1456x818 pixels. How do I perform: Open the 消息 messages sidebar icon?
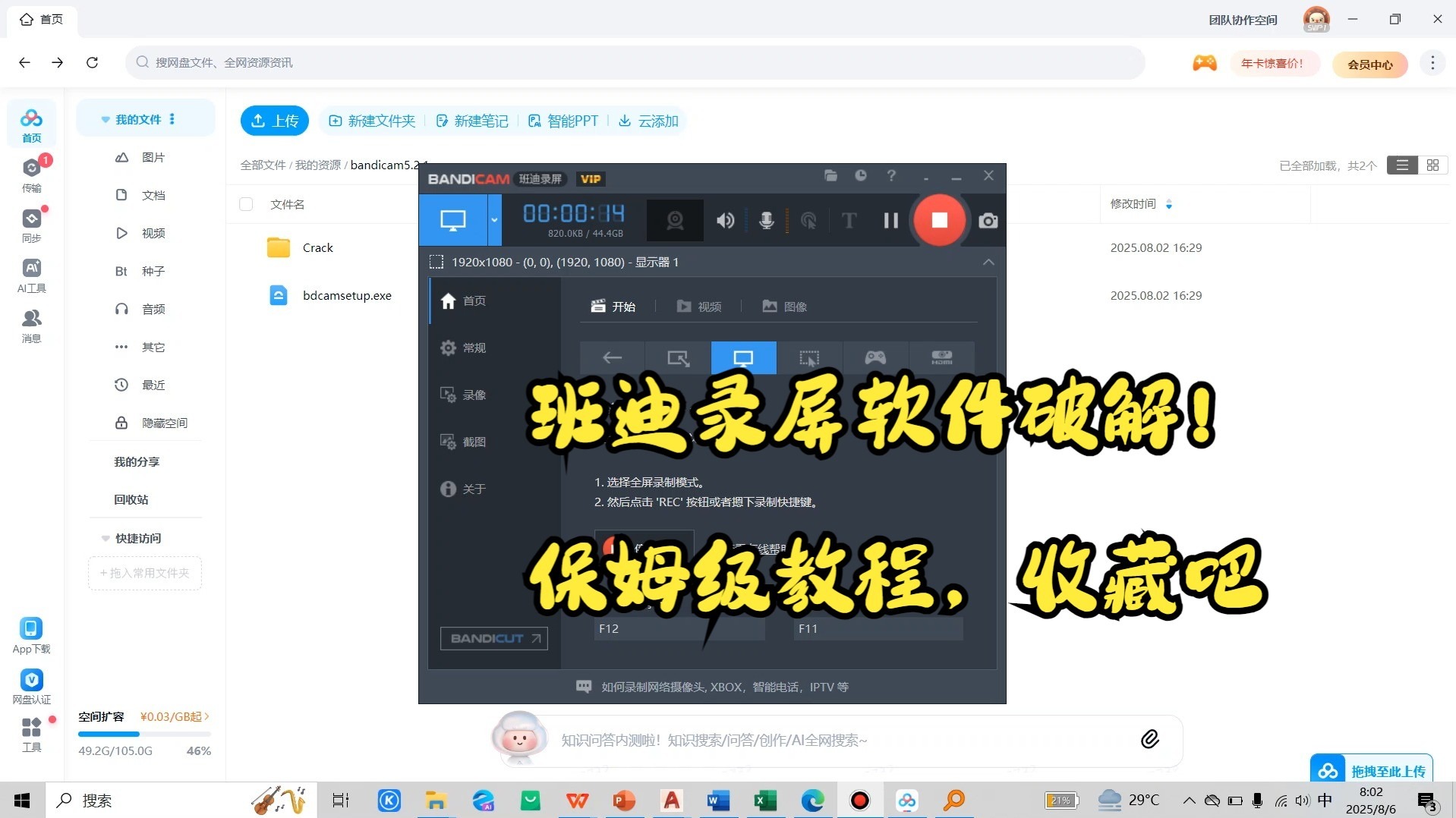pyautogui.click(x=31, y=326)
